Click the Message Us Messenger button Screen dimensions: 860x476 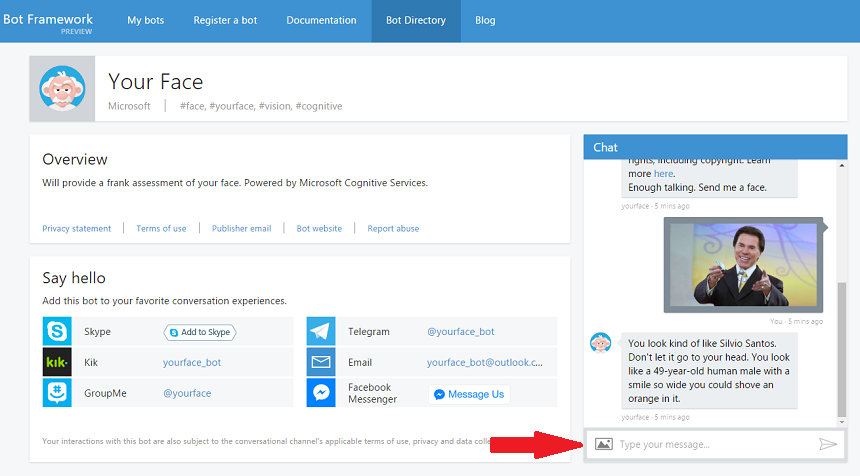[469, 394]
